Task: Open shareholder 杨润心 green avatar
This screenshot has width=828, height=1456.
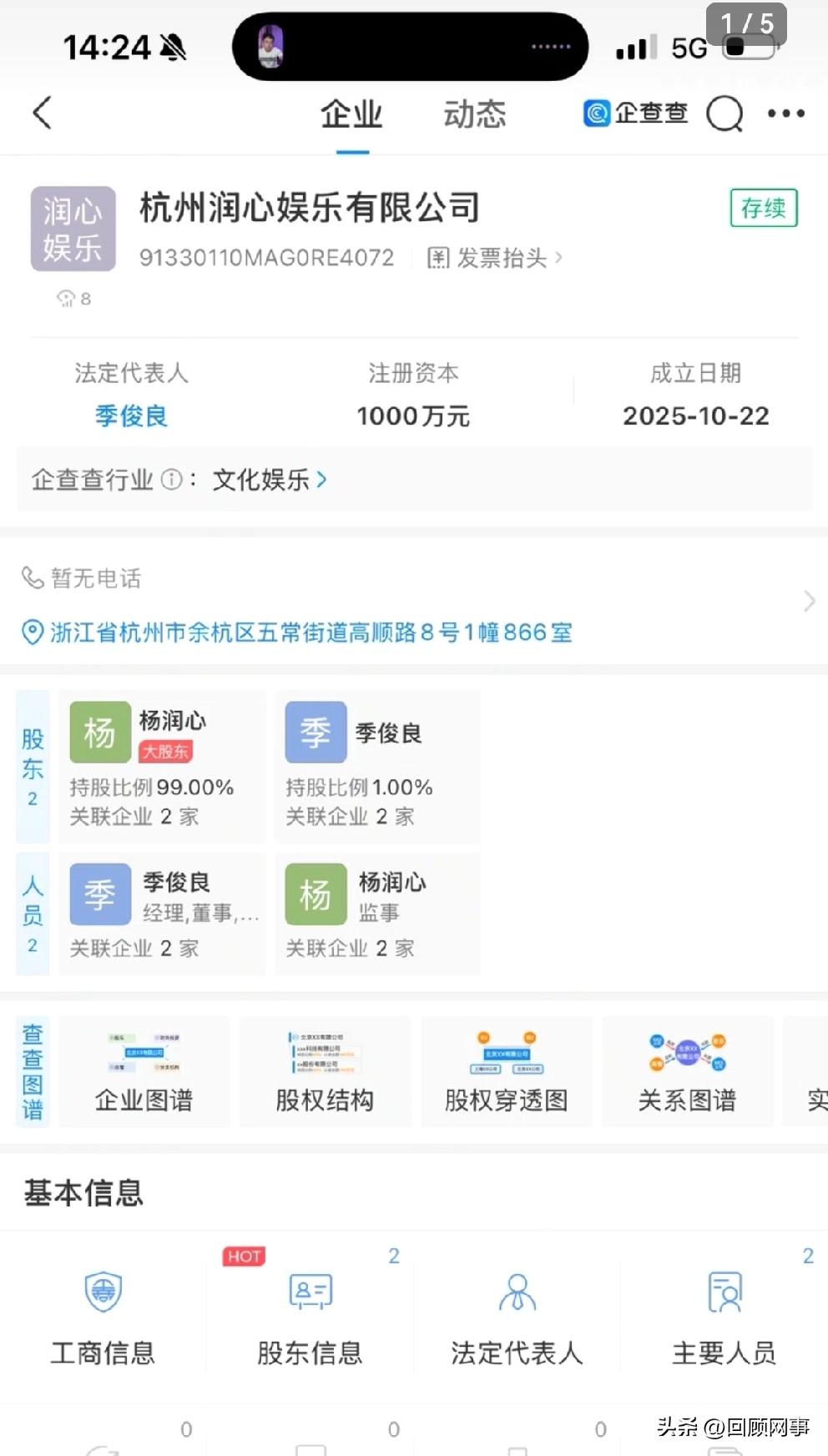Action: click(100, 733)
